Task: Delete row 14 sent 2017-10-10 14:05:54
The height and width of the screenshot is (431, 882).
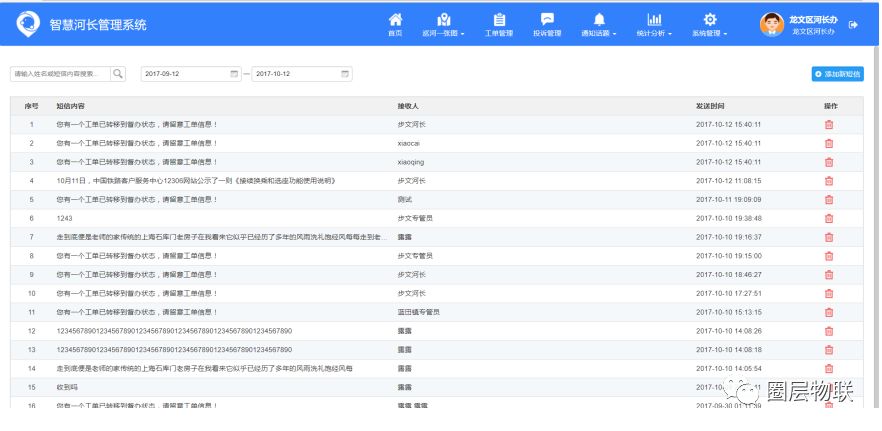Action: [829, 369]
